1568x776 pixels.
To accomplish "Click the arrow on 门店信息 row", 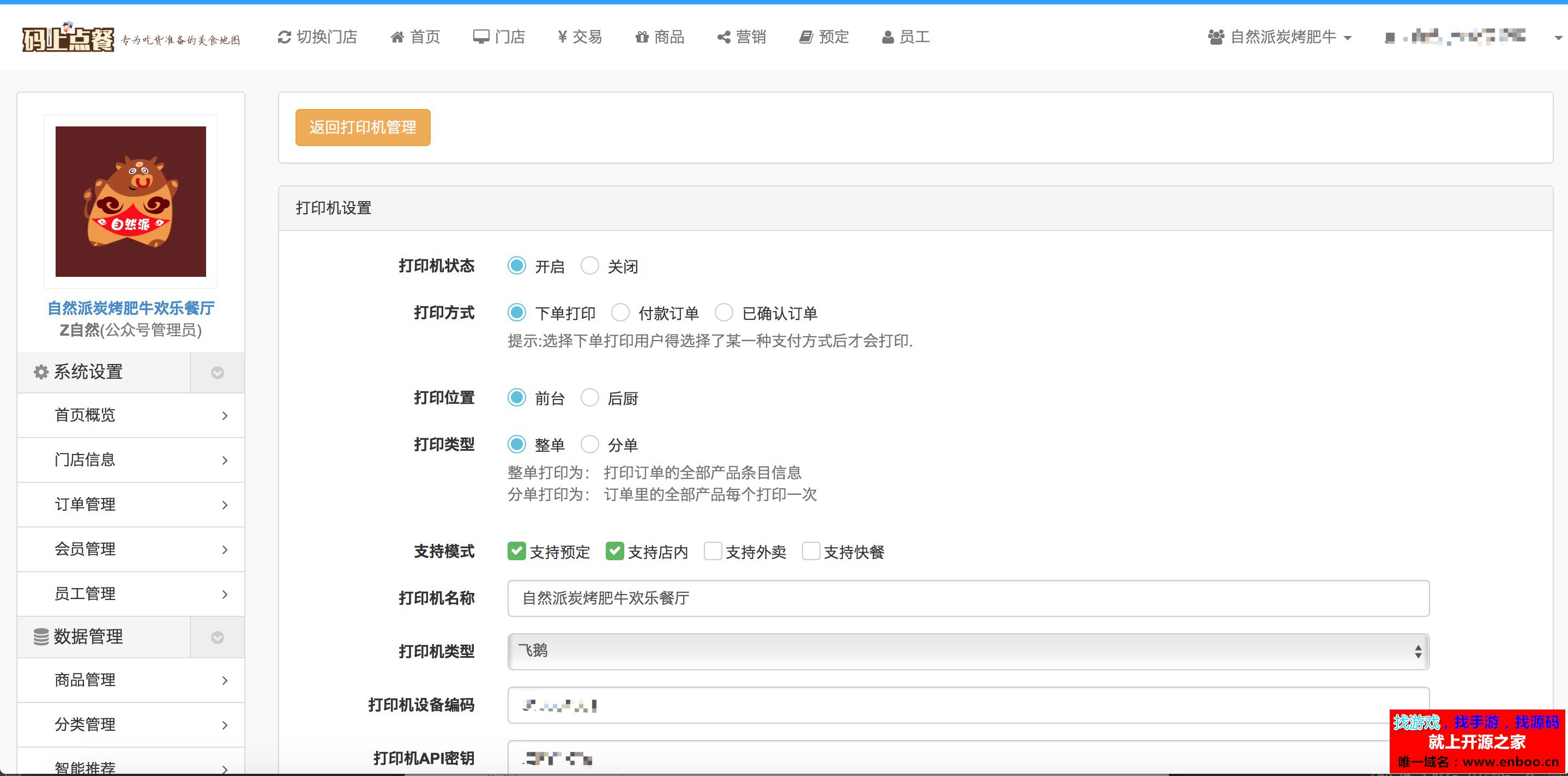I will click(x=225, y=460).
